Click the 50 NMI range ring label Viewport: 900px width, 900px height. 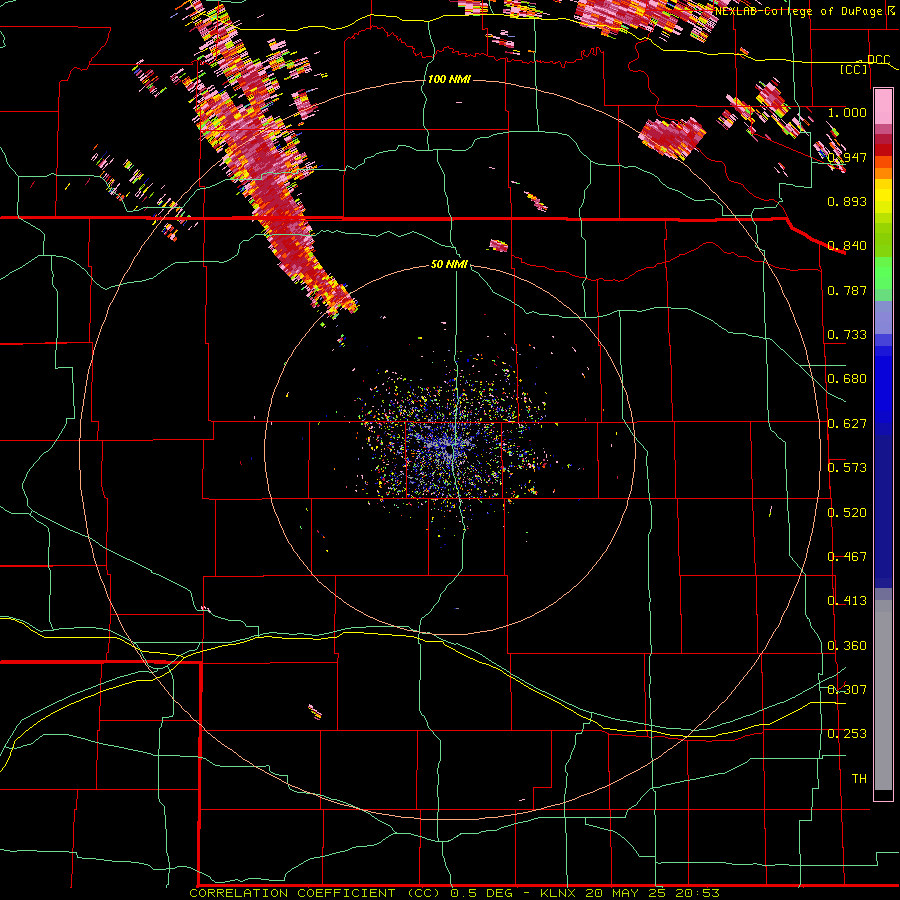point(449,264)
